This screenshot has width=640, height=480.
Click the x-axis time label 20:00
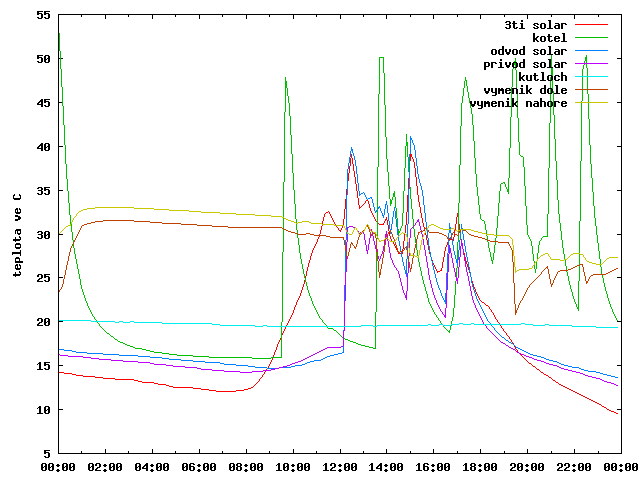pos(528,467)
